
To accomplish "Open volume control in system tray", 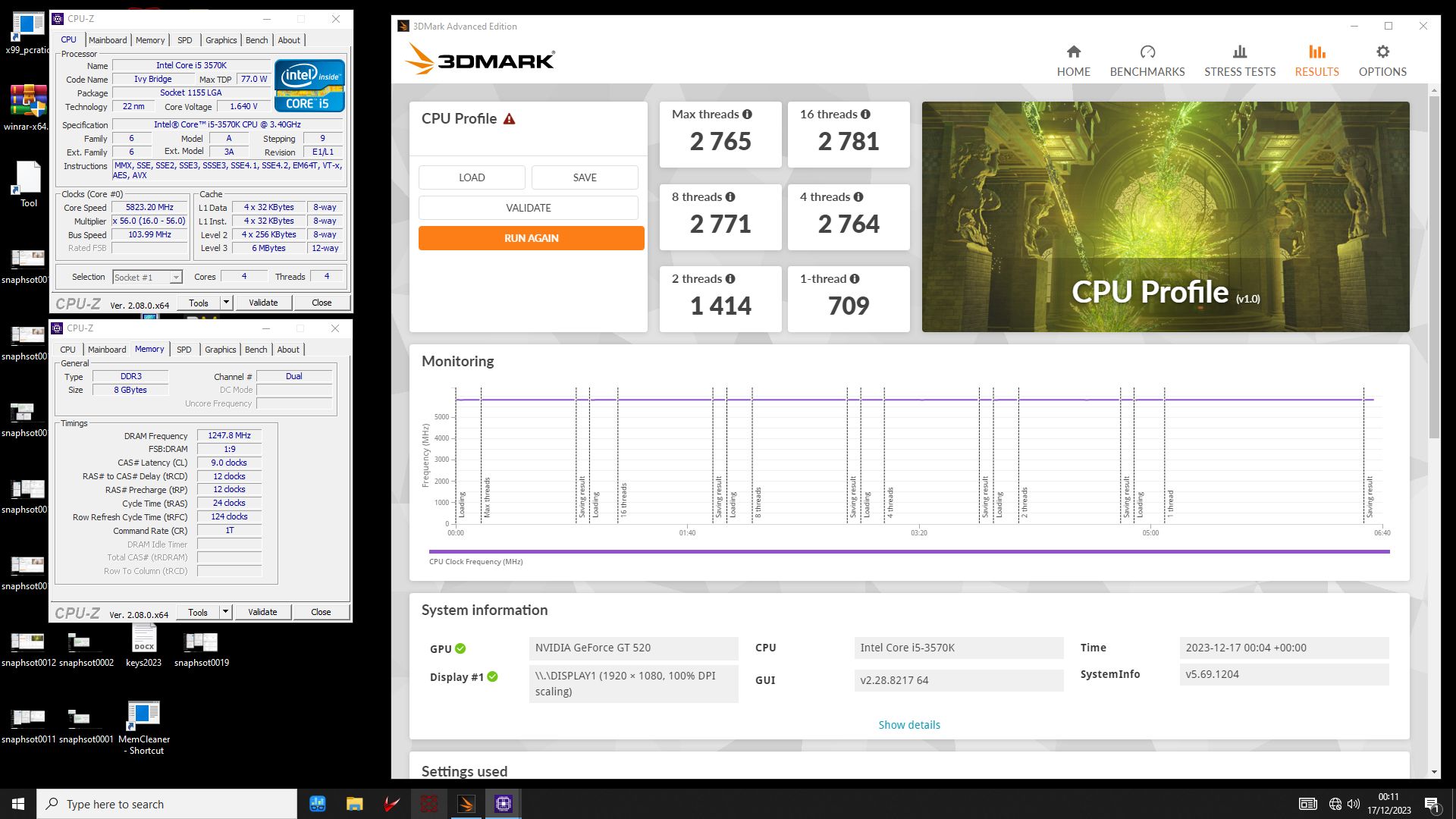I will pyautogui.click(x=1354, y=804).
